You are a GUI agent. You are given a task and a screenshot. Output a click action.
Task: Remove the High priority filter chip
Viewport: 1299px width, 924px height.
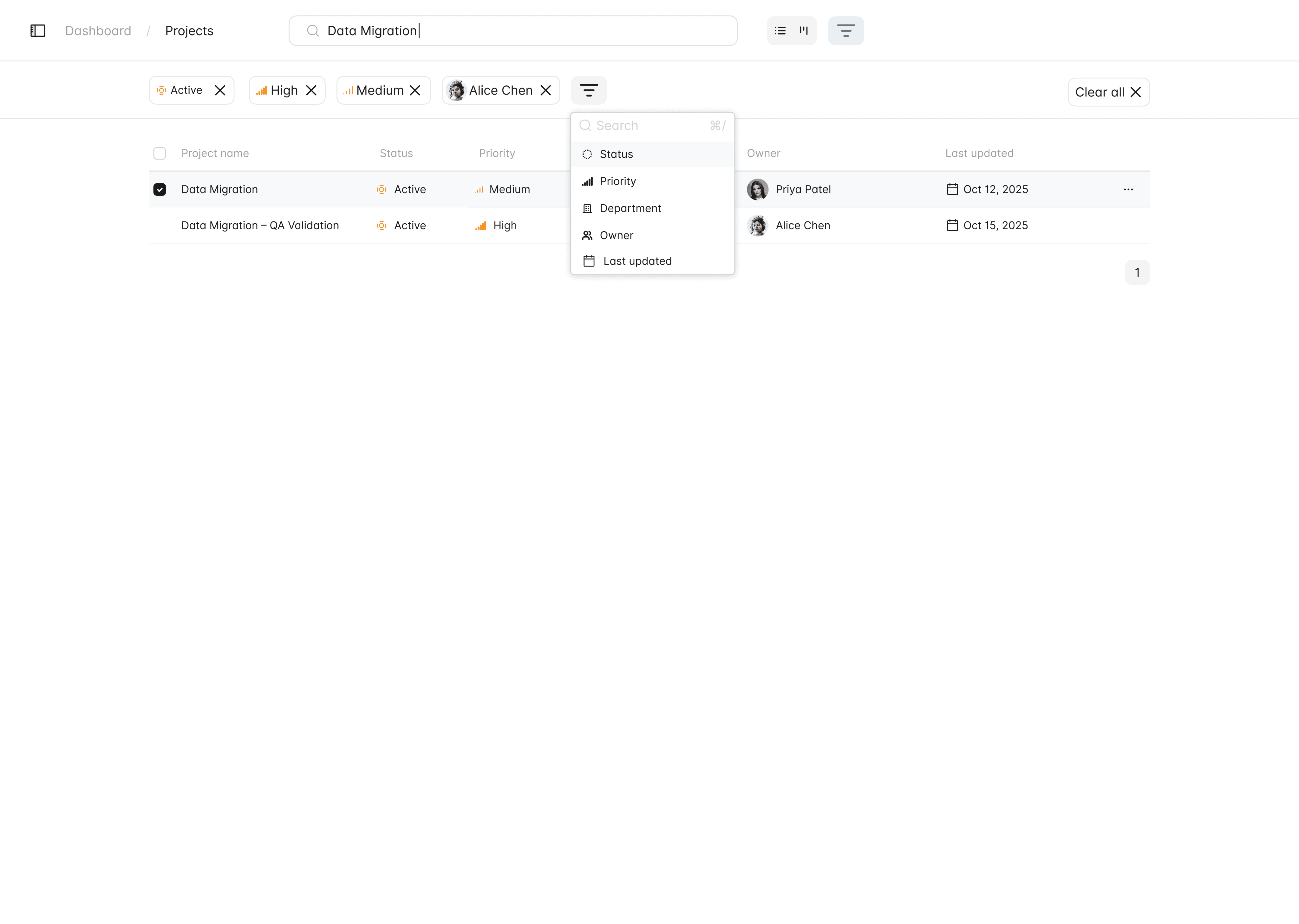click(311, 90)
